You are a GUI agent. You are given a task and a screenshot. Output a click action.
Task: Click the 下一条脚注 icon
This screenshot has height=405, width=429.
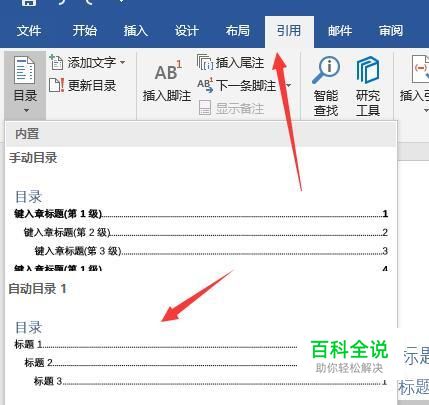click(205, 85)
